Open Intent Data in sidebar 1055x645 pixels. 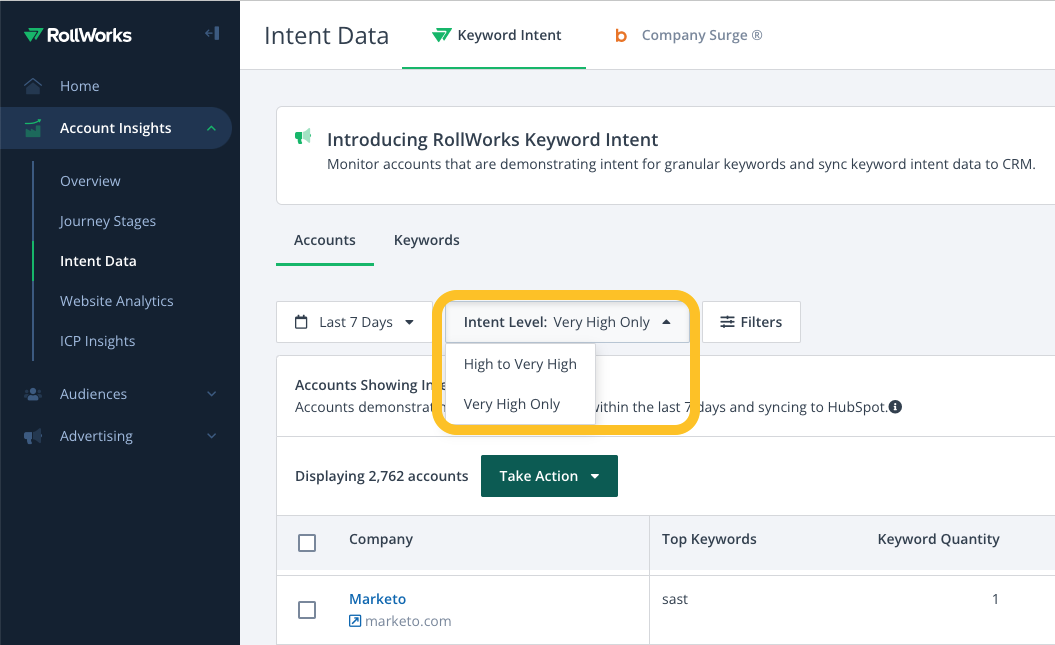click(x=98, y=261)
